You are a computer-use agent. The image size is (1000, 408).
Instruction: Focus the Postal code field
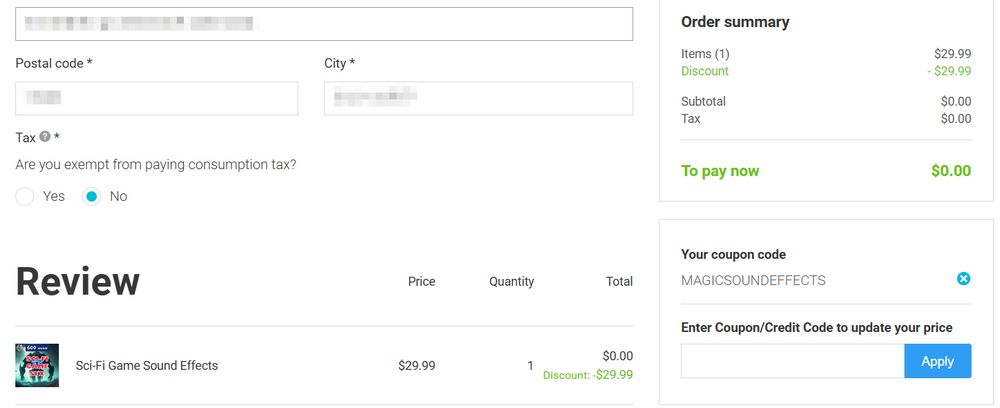click(157, 98)
